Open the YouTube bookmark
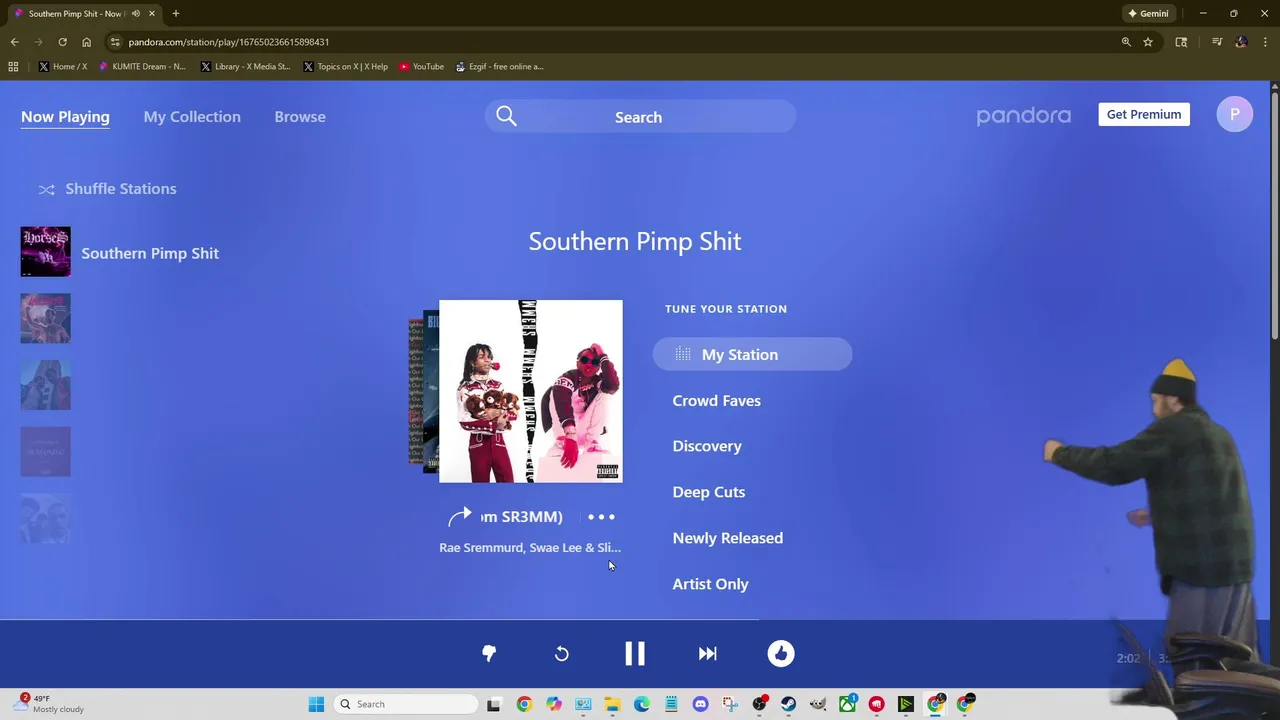The height and width of the screenshot is (720, 1280). coord(421,67)
